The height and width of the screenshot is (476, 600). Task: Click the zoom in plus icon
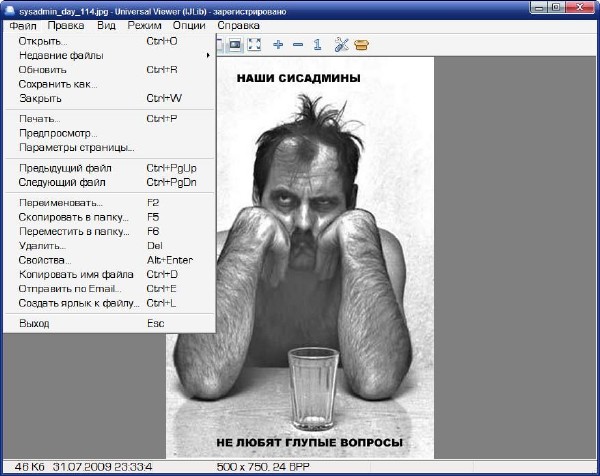pyautogui.click(x=278, y=45)
